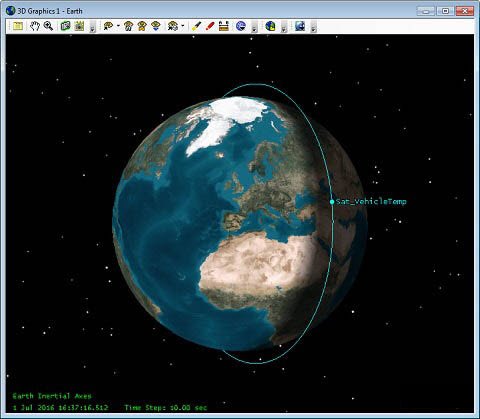Viewport: 480px width, 419px height.
Task: Toggle the measure ruler tool
Action: (224, 26)
